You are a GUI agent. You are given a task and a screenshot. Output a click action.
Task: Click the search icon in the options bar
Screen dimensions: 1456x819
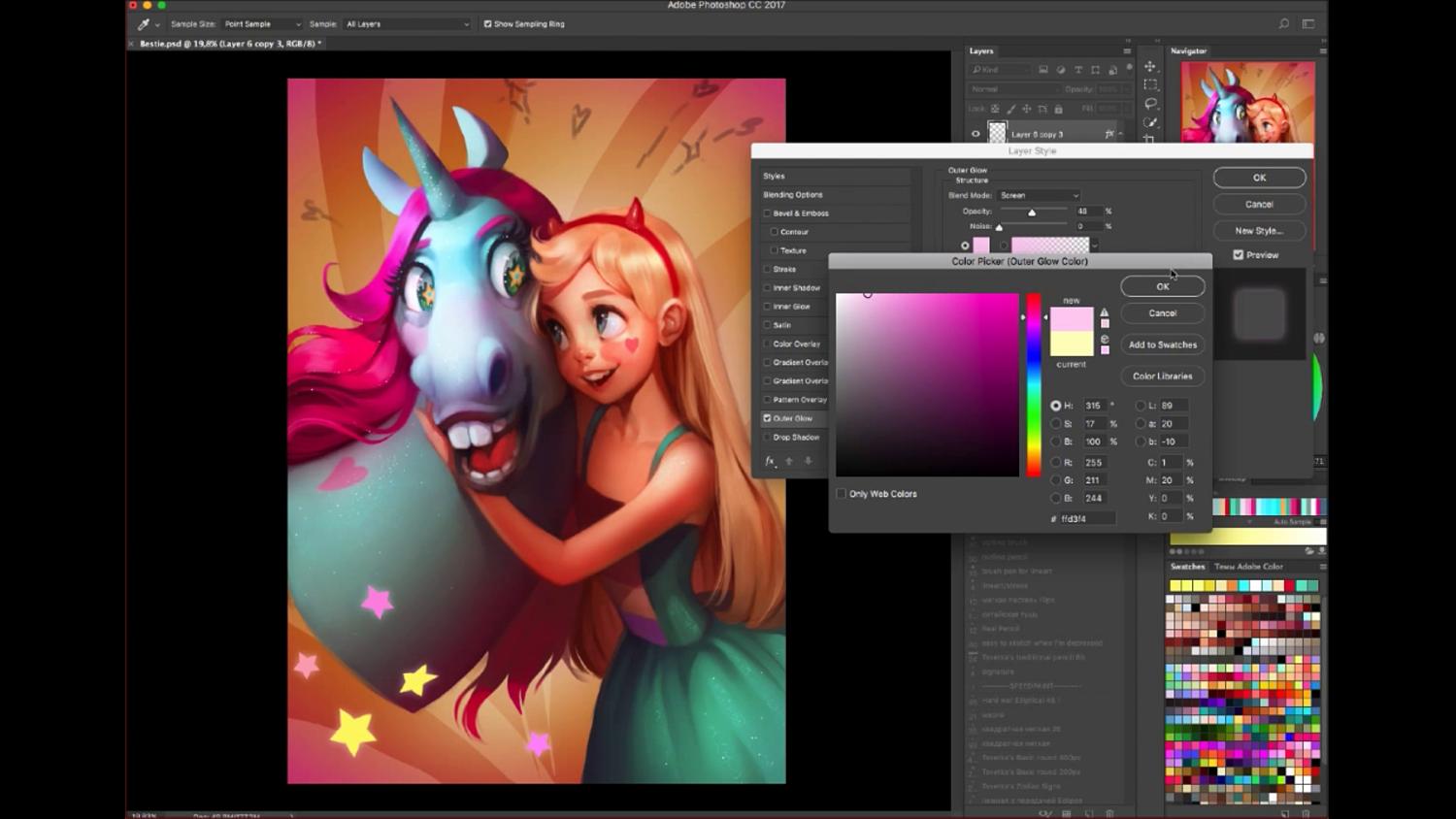(x=1284, y=24)
